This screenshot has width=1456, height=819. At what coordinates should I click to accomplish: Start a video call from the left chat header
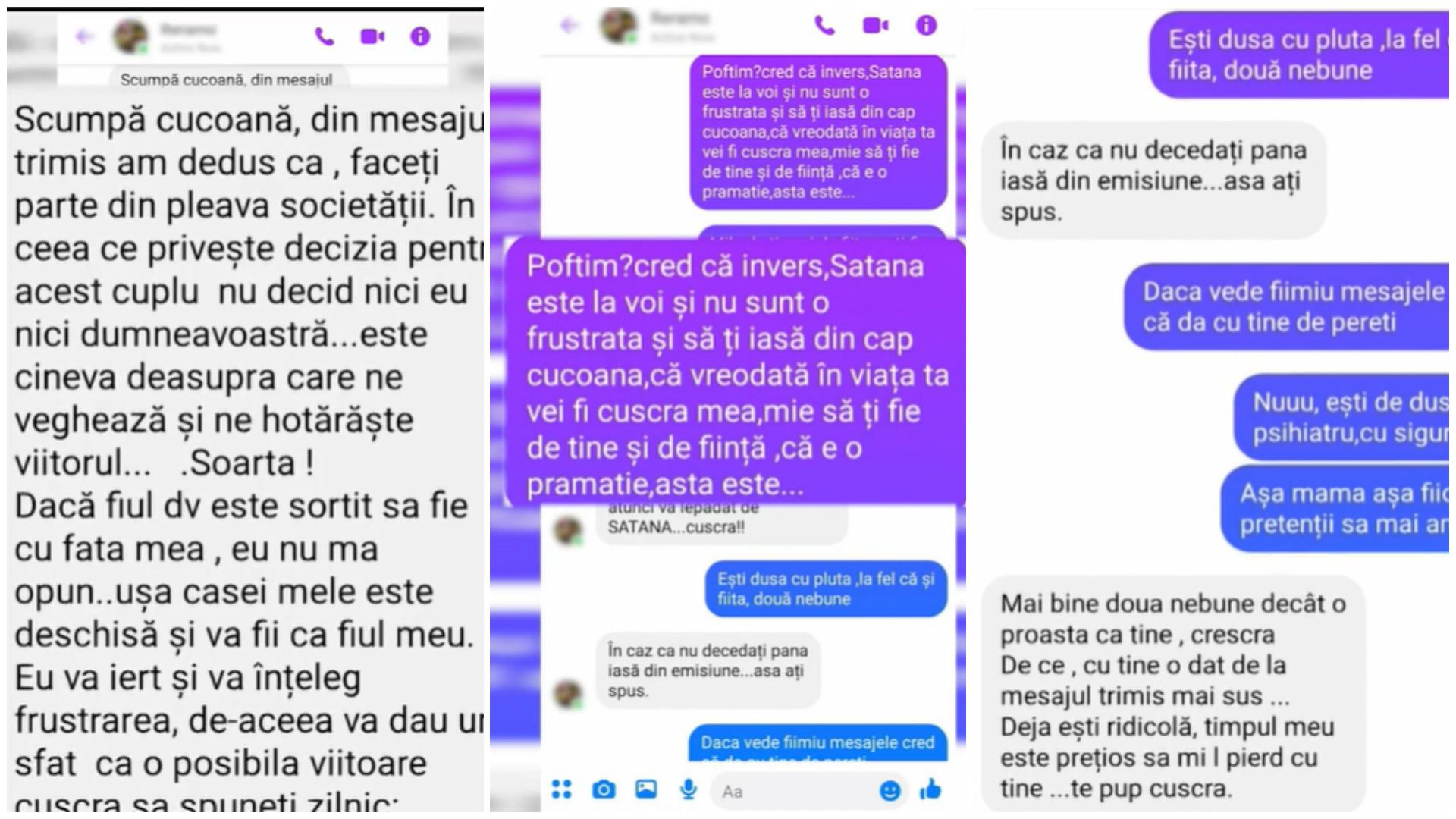372,36
